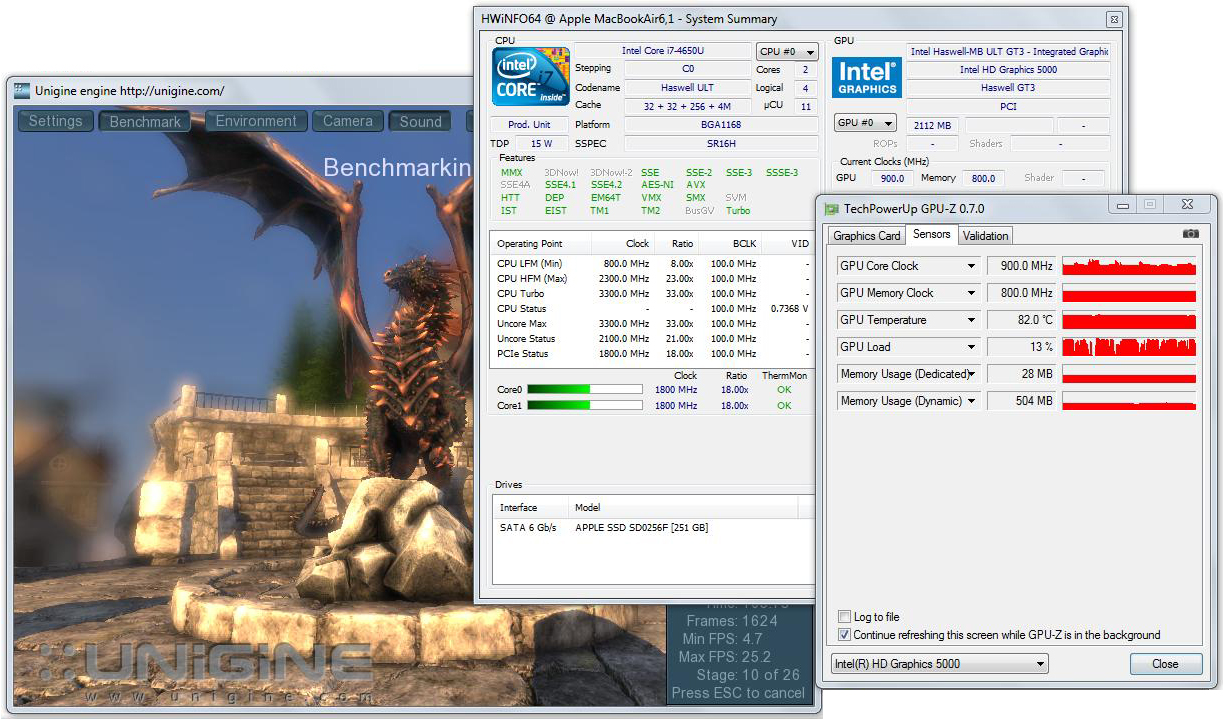Click the Unigine engine window icon
1223x726 pixels.
tap(22, 91)
